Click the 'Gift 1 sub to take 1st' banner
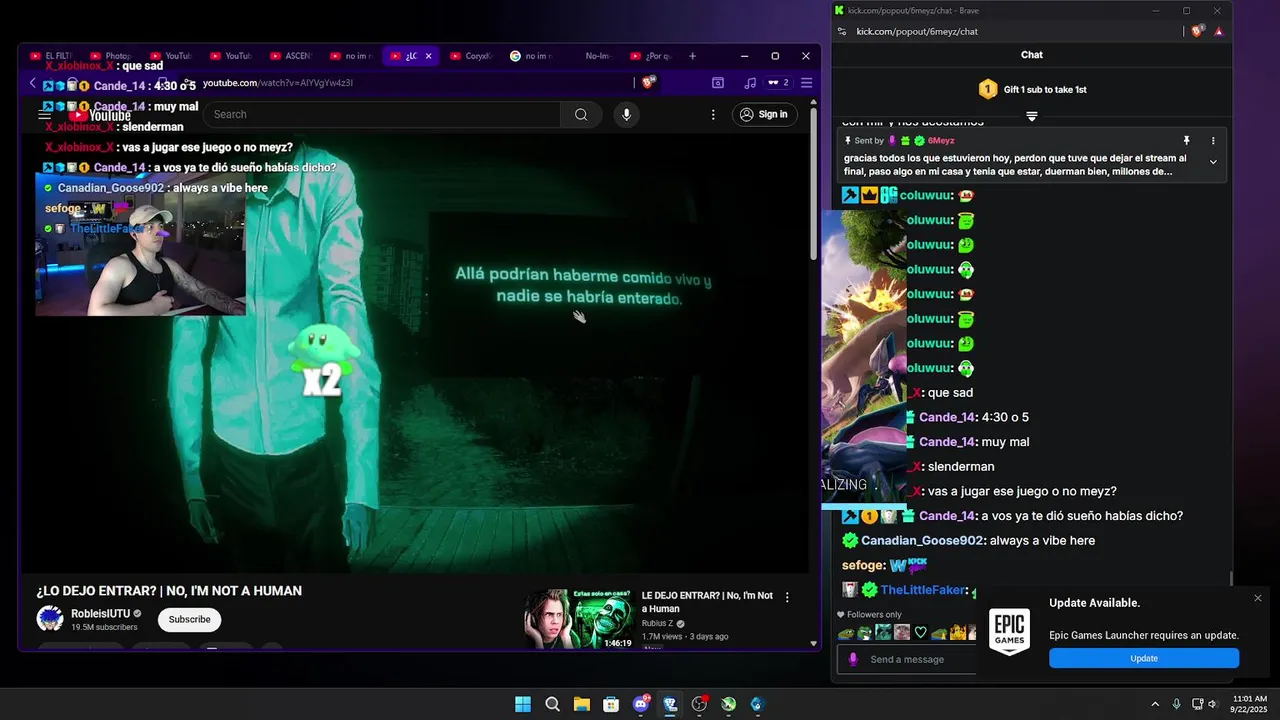Viewport: 1280px width, 720px height. click(x=1032, y=89)
